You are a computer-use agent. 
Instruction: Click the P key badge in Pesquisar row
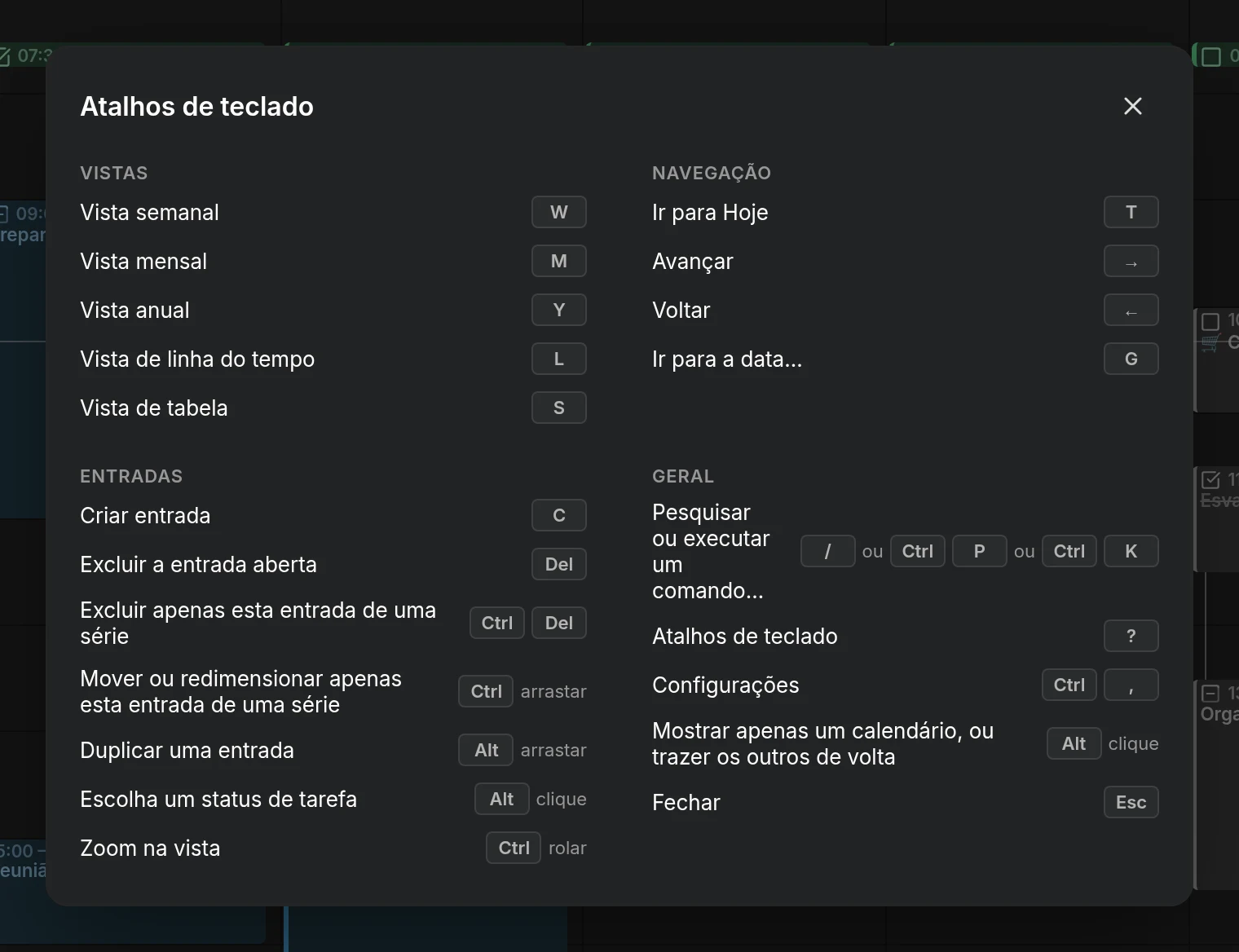coord(980,551)
